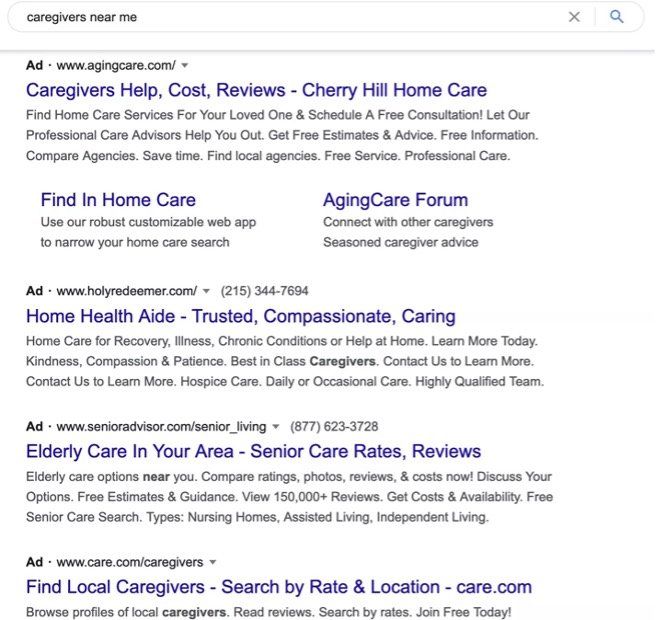Open Home Health Aide ad headline
This screenshot has width=656, height=620.
click(x=241, y=316)
